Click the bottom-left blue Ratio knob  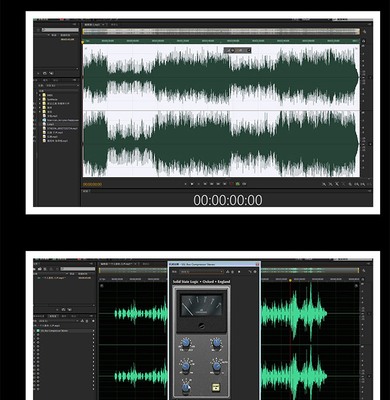click(186, 388)
